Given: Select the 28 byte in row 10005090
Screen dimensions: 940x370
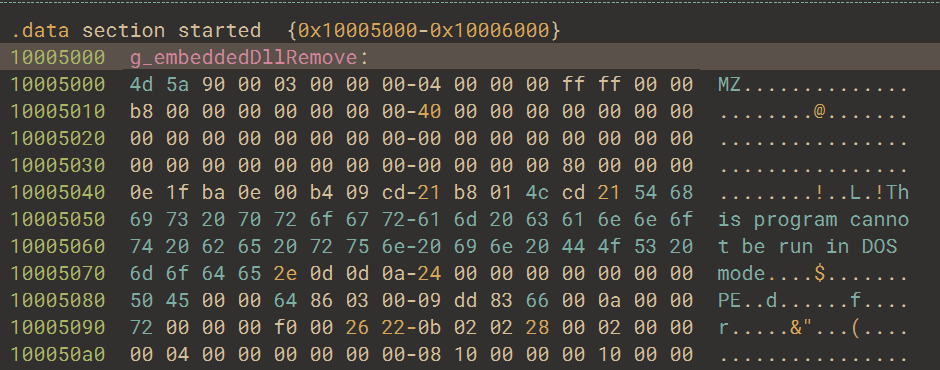Looking at the screenshot, I should (538, 327).
